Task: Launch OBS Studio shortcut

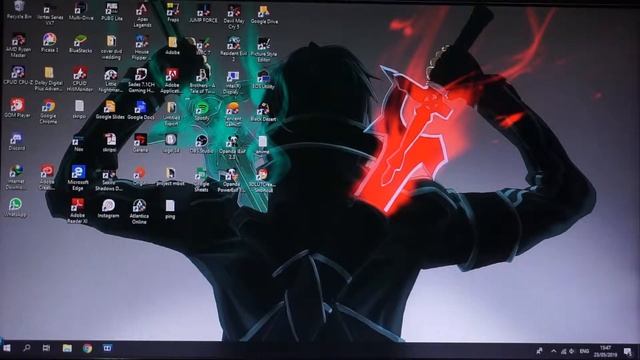Action: 201,144
